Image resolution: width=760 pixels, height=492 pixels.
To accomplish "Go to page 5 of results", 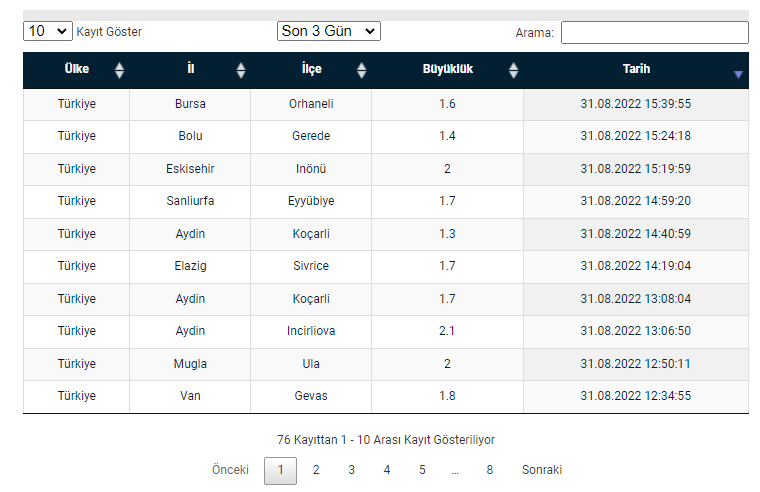I will (x=422, y=470).
